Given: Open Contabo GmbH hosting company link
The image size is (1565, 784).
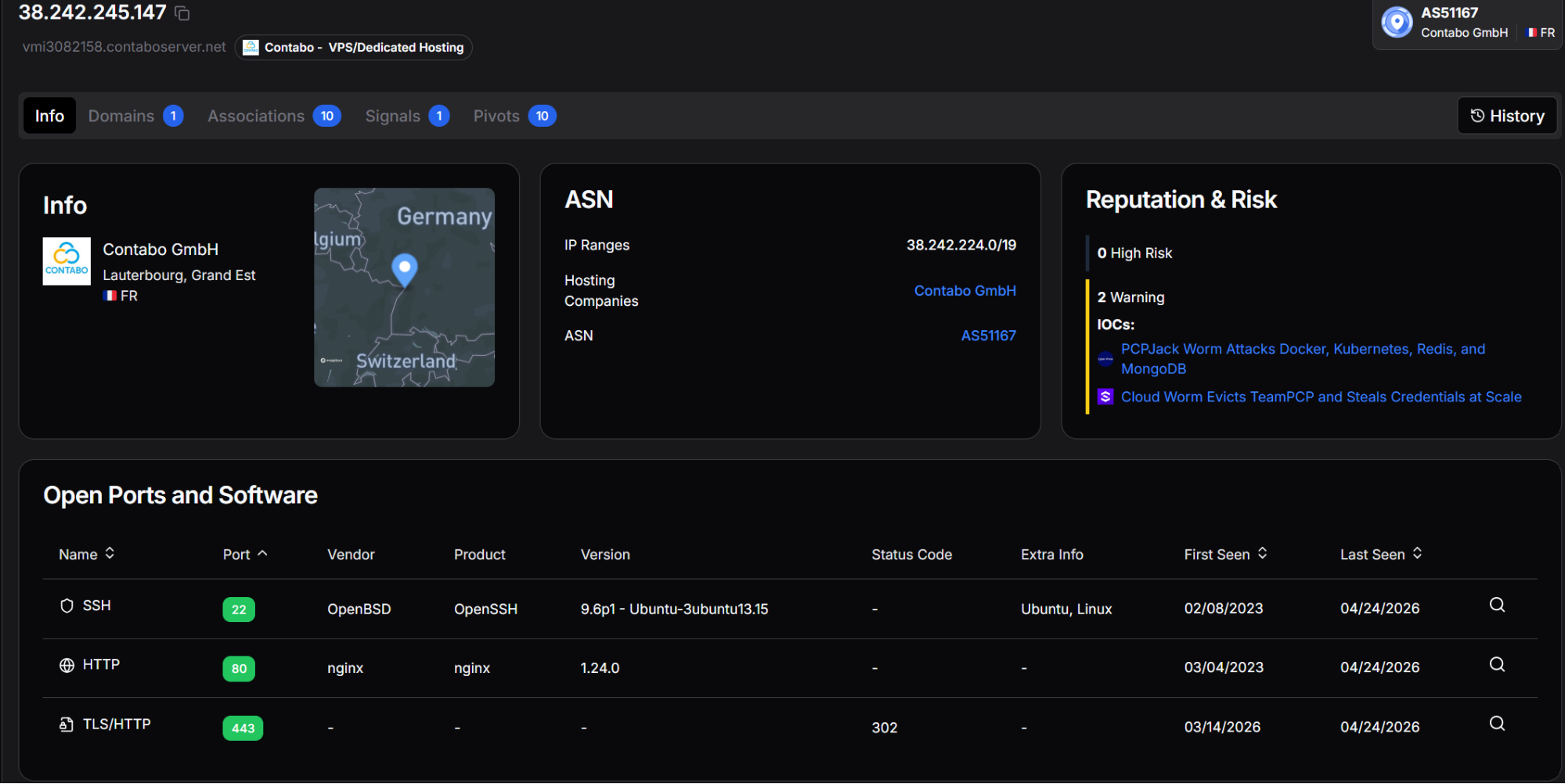Looking at the screenshot, I should [965, 290].
